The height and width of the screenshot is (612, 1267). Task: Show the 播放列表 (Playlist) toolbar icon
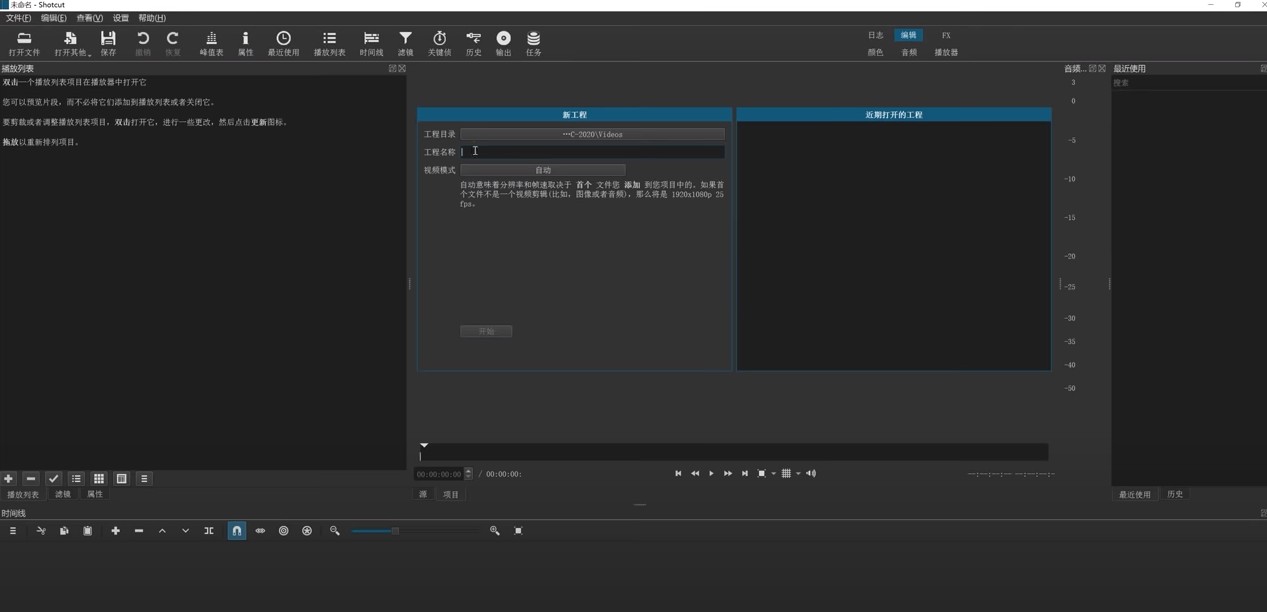pyautogui.click(x=329, y=43)
